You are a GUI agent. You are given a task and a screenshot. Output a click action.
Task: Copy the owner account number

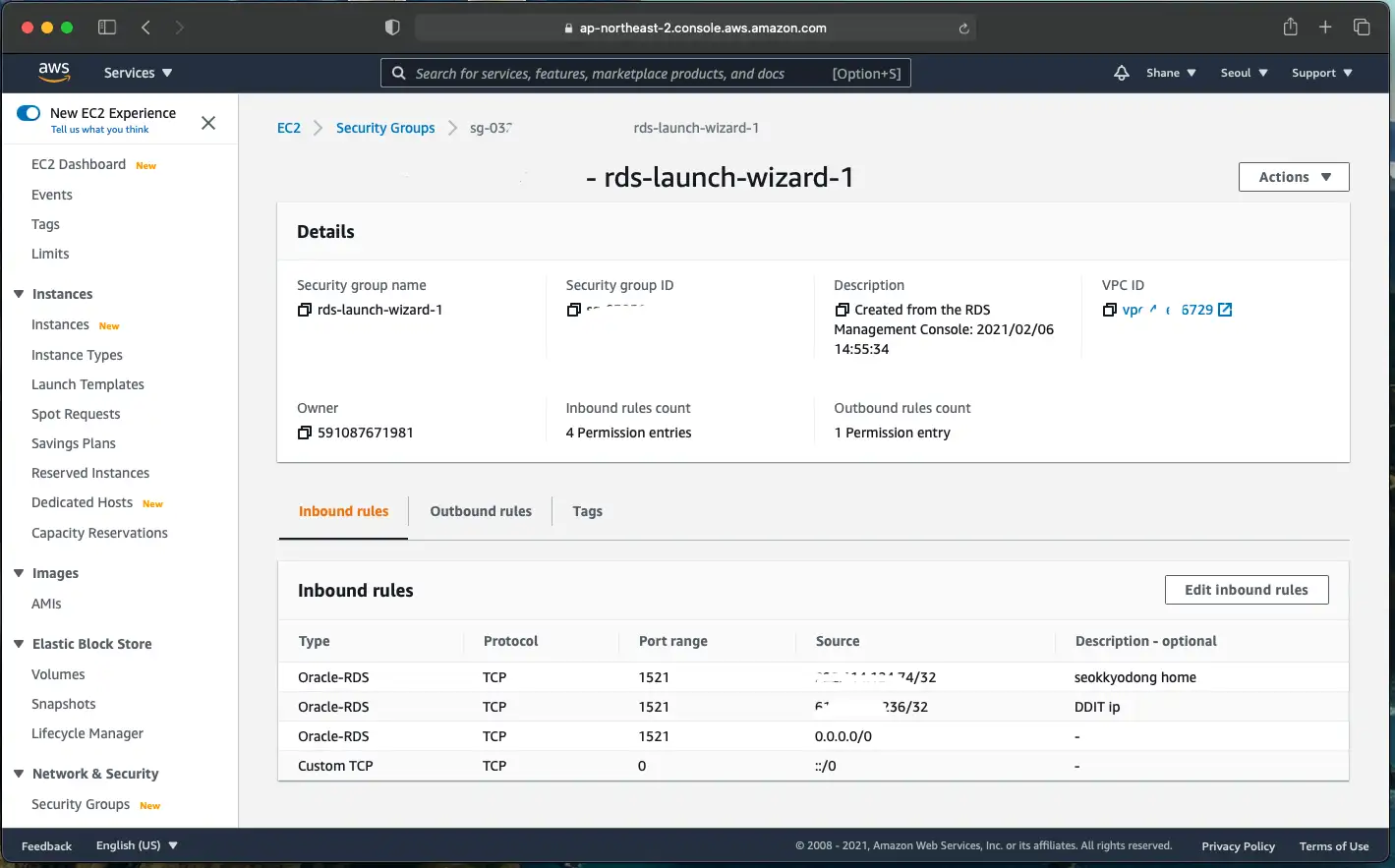coord(305,433)
